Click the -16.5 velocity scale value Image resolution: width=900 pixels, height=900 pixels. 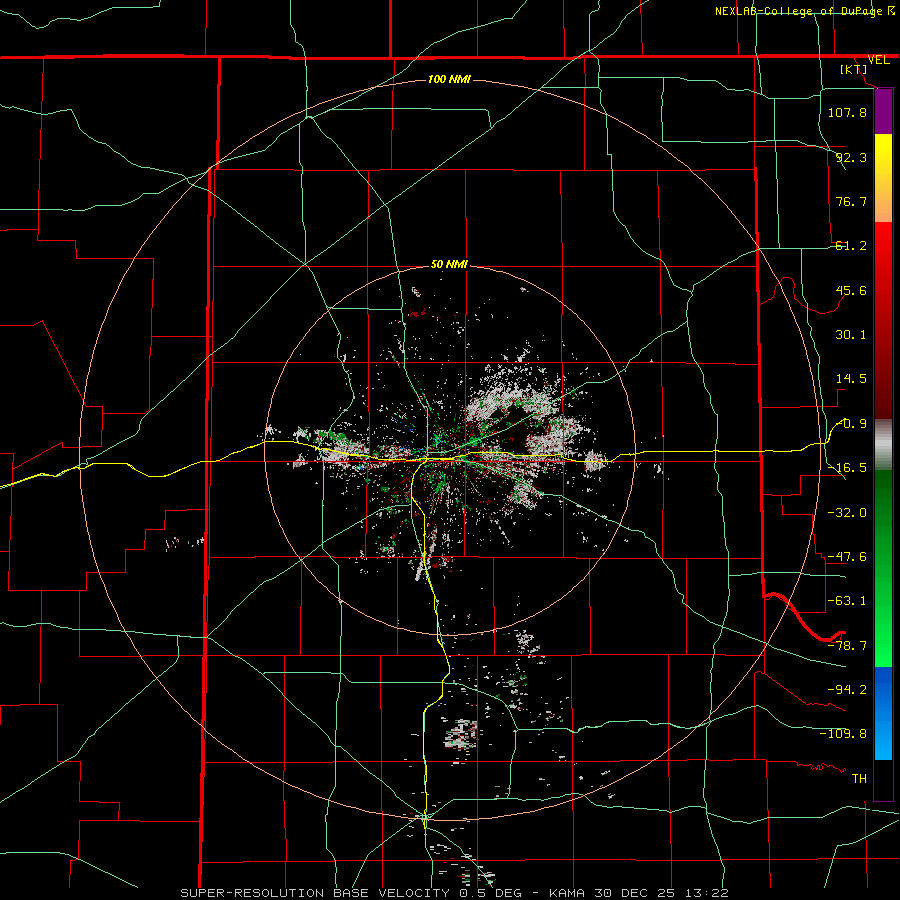(847, 468)
